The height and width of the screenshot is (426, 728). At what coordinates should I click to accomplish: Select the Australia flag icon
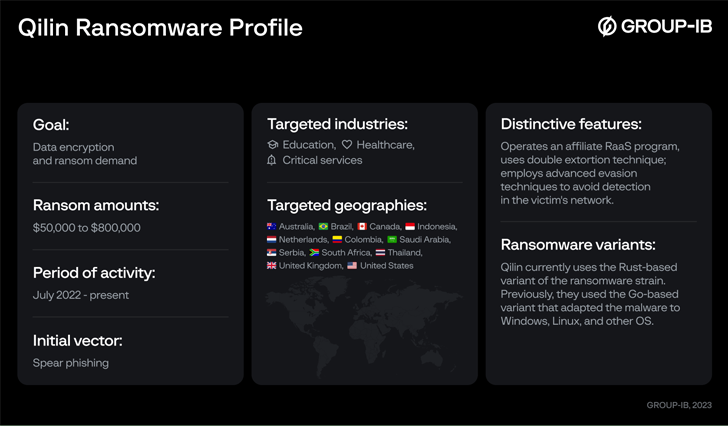click(x=272, y=227)
